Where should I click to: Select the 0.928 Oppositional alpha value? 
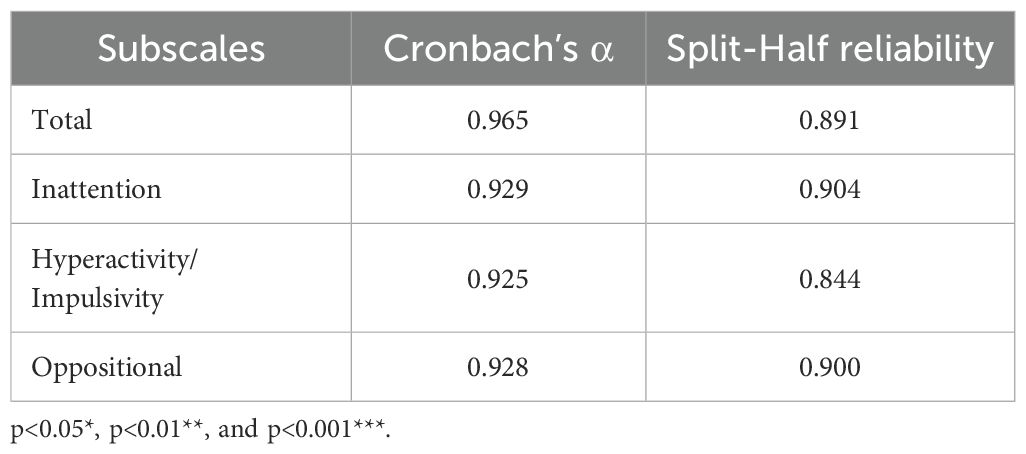pyautogui.click(x=496, y=367)
